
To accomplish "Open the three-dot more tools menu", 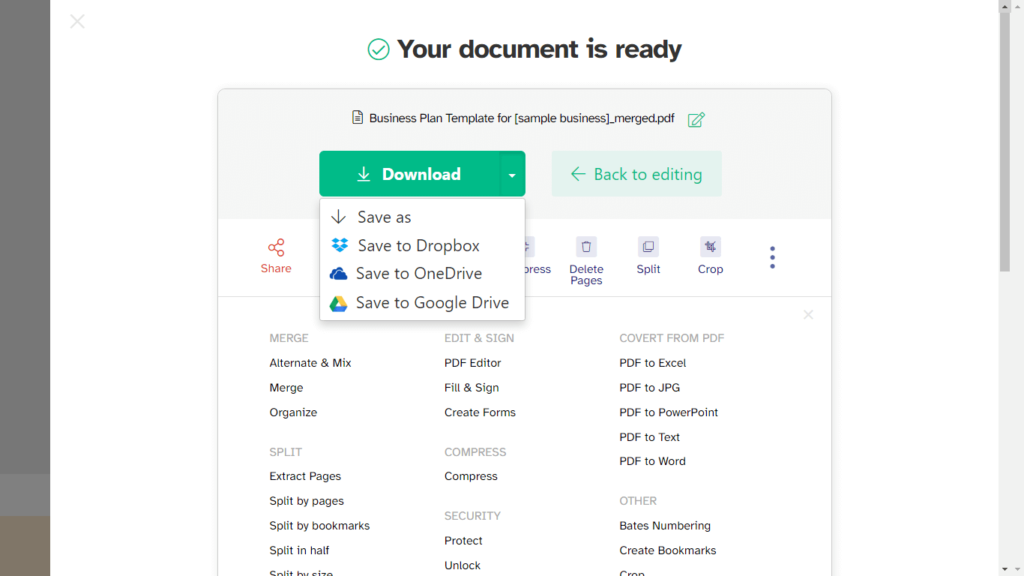I will click(x=772, y=257).
